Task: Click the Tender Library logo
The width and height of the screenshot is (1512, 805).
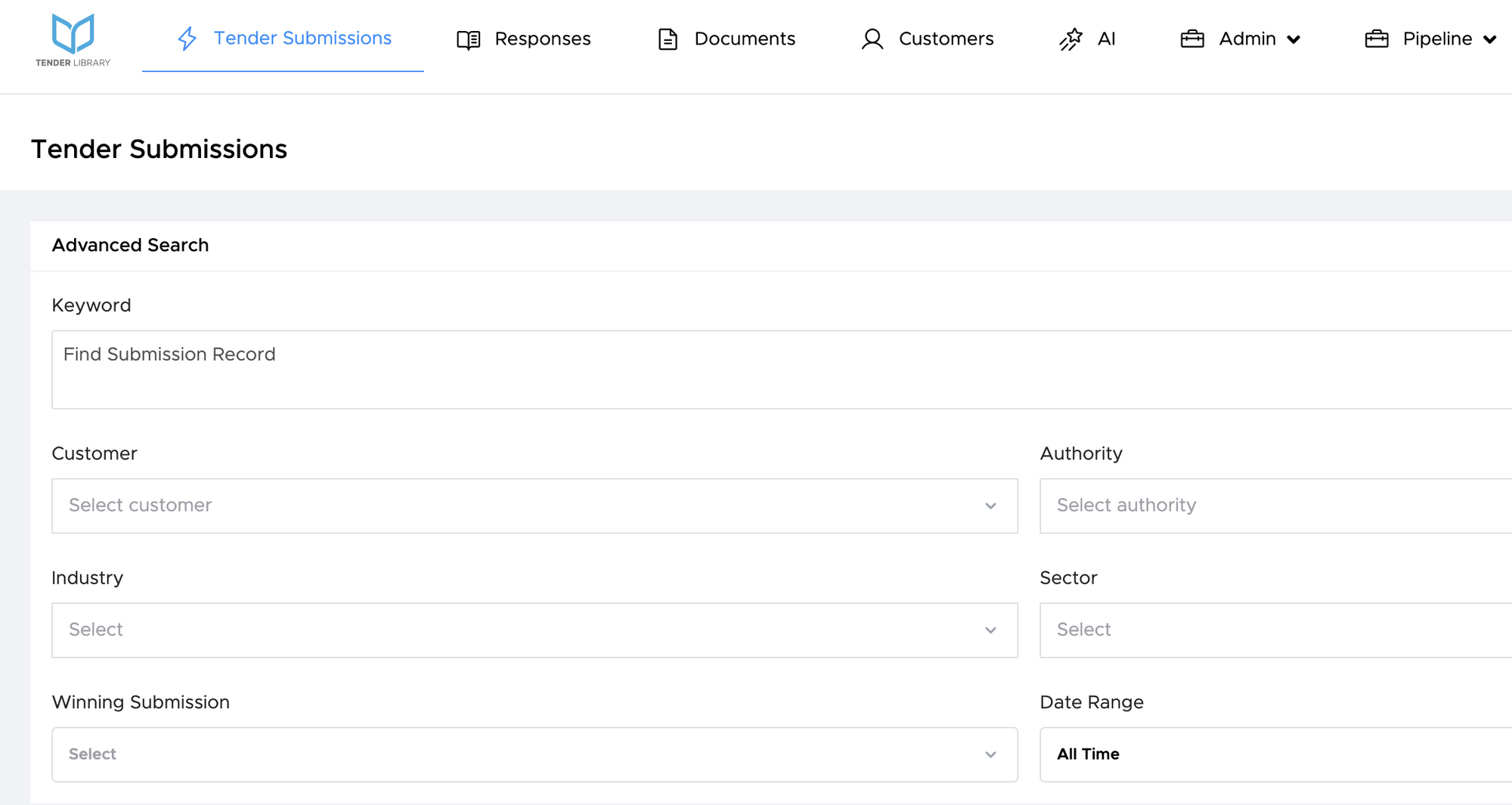Action: [x=73, y=40]
